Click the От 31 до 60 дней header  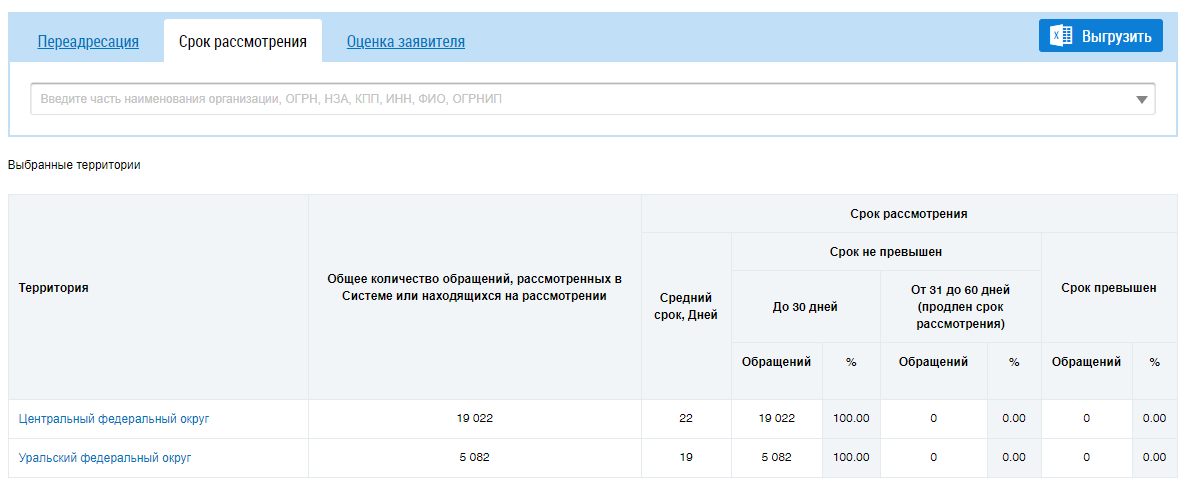960,307
